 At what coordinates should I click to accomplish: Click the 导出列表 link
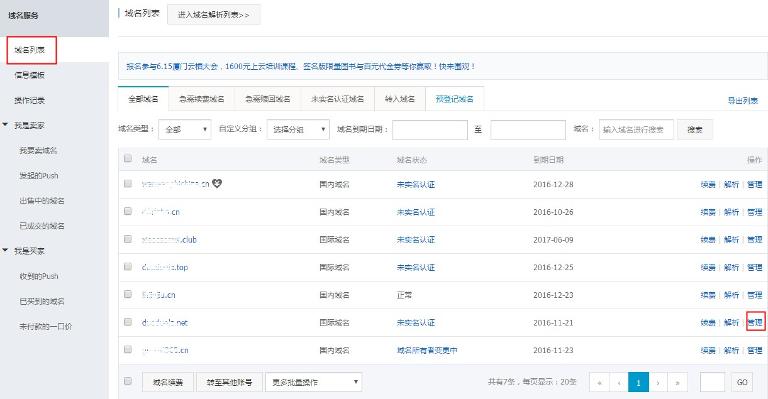743,100
